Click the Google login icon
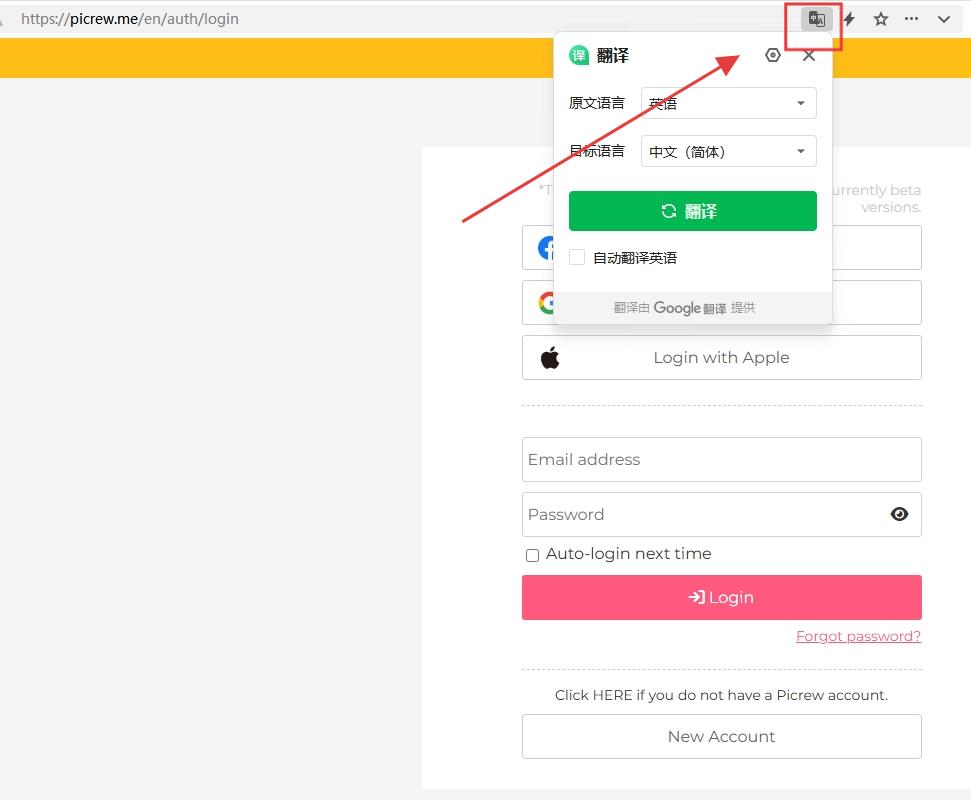This screenshot has width=971, height=800. (x=546, y=303)
